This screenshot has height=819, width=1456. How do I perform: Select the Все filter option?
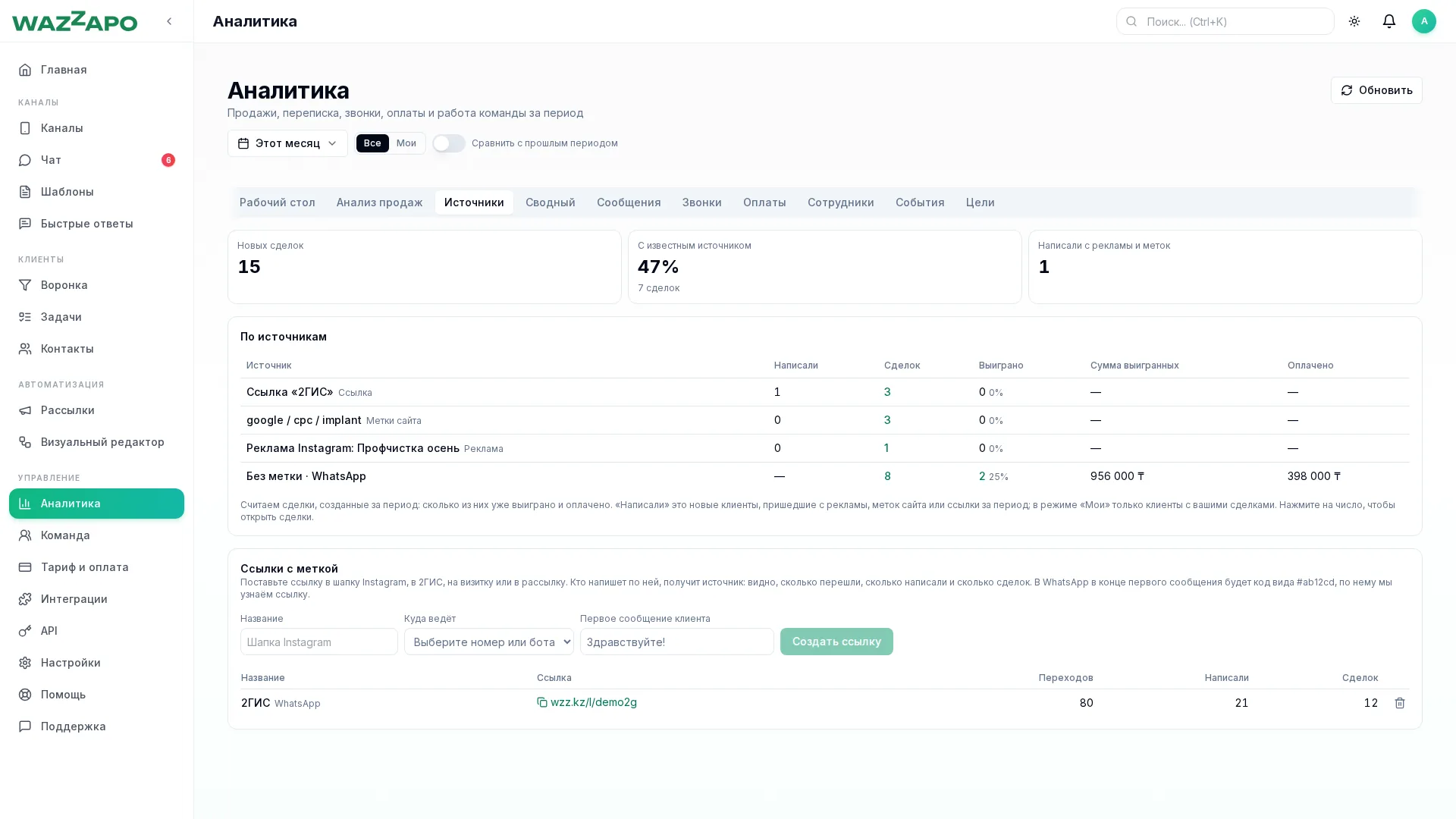[372, 143]
